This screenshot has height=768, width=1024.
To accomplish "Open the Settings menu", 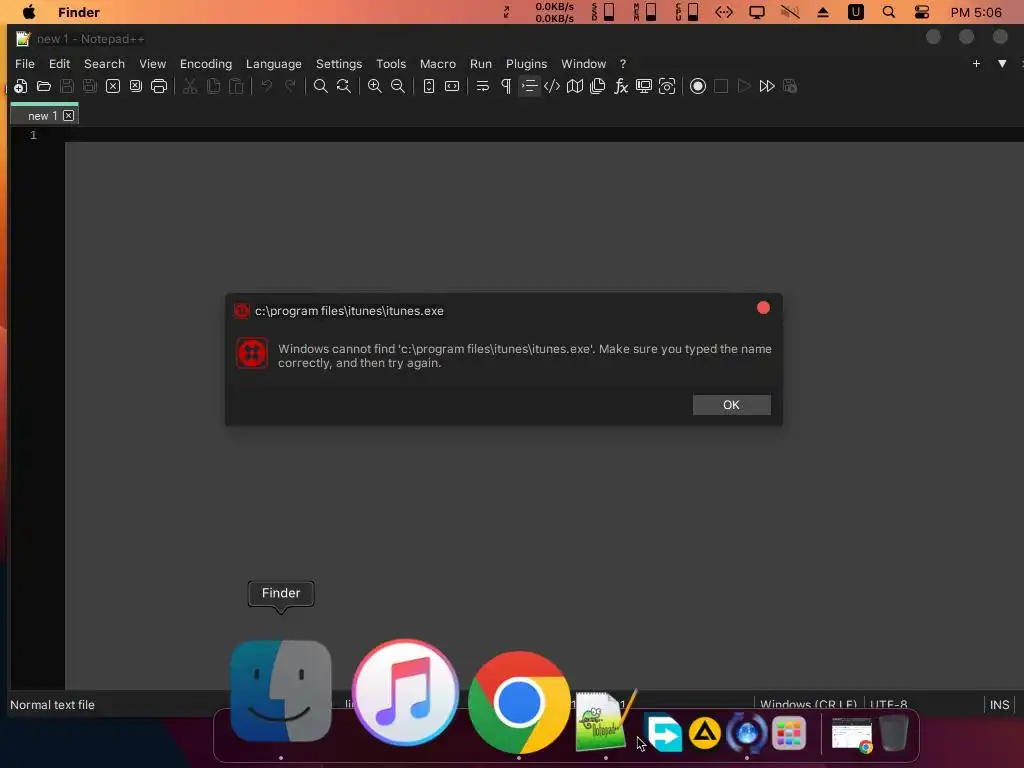I will pos(339,64).
